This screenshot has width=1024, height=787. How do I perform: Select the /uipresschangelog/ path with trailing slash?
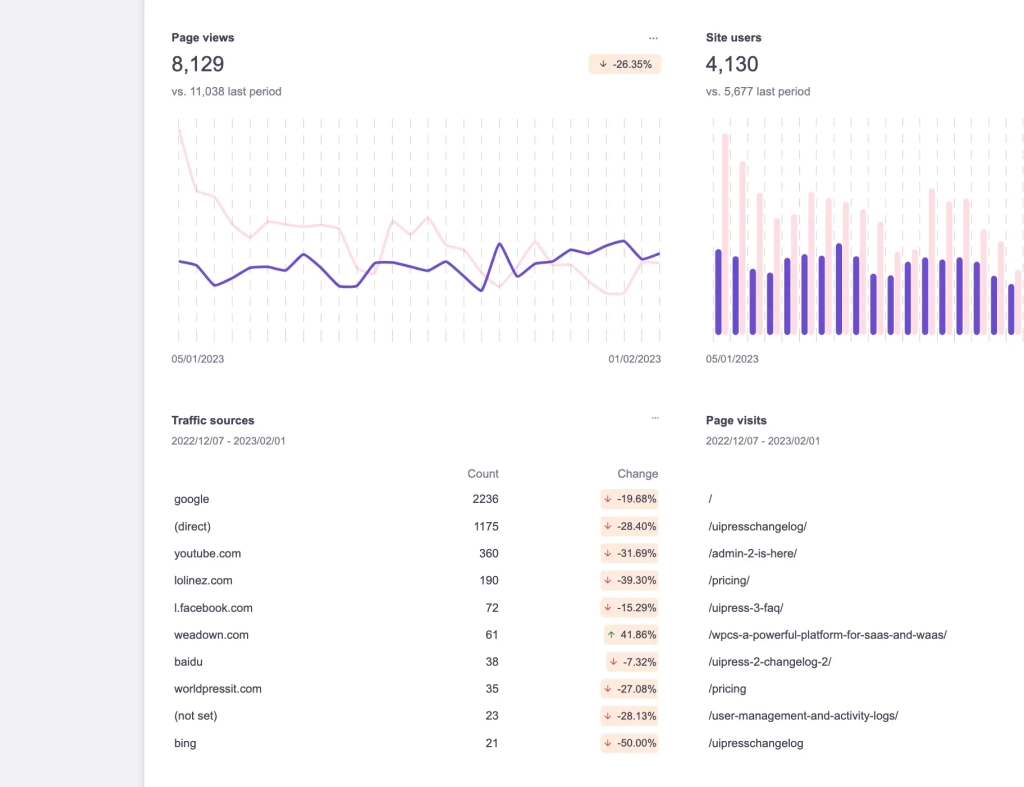[x=758, y=526]
